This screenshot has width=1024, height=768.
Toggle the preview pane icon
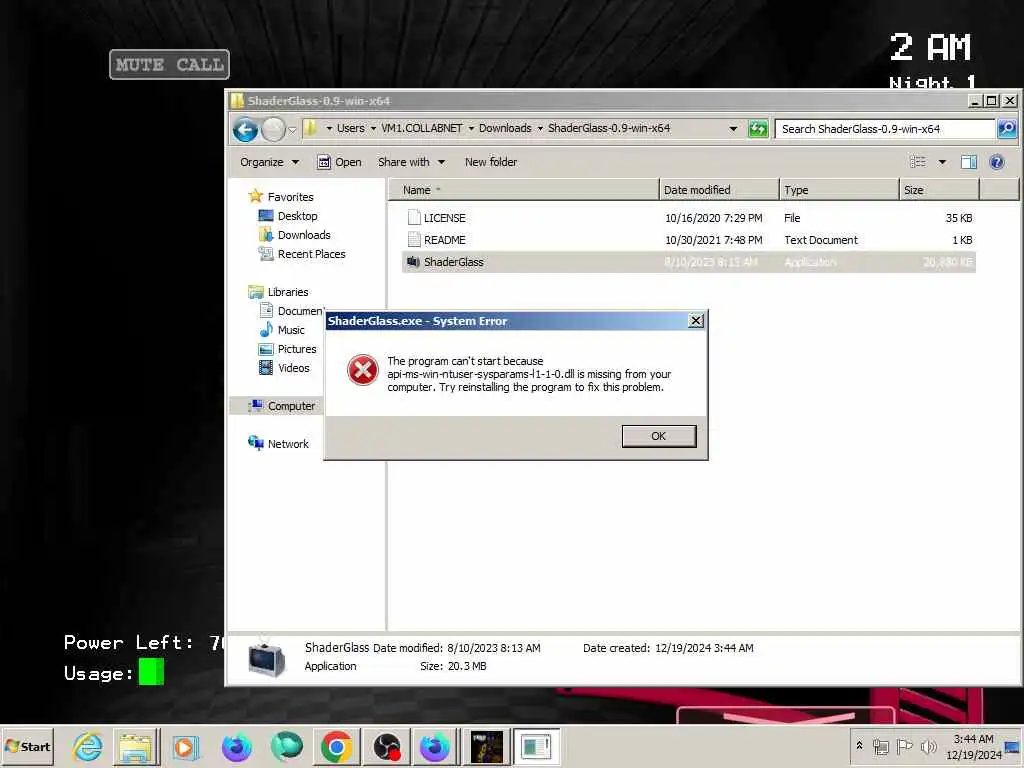[x=968, y=162]
